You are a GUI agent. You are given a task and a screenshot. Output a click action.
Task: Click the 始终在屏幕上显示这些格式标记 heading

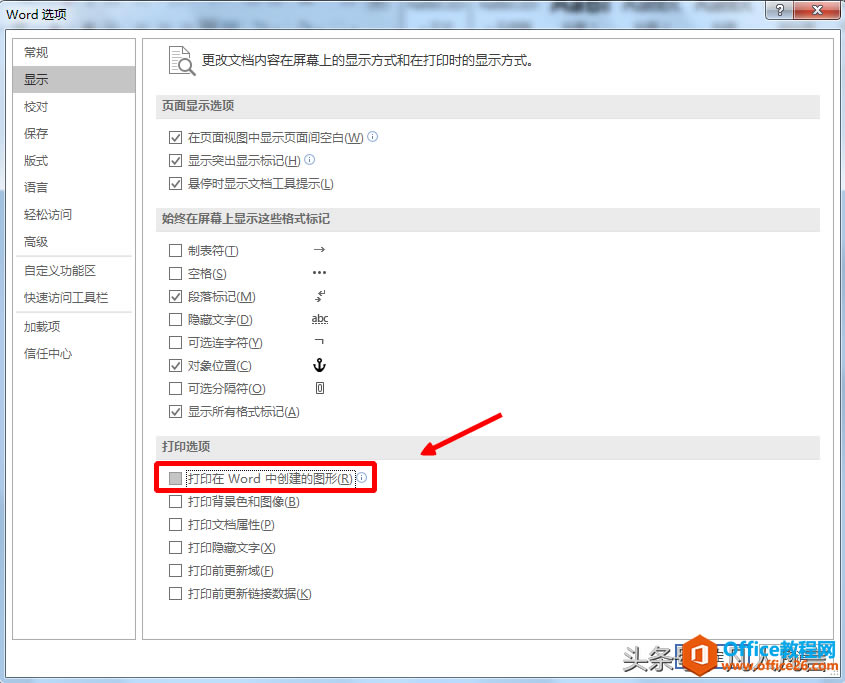click(x=246, y=218)
